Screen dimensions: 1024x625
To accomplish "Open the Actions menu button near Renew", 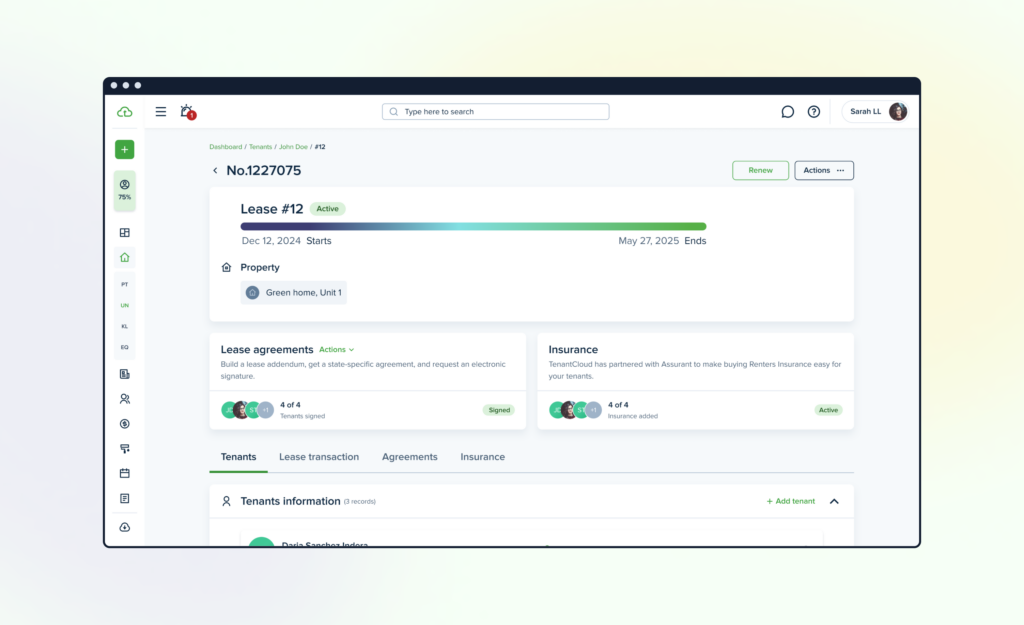I will coord(824,170).
